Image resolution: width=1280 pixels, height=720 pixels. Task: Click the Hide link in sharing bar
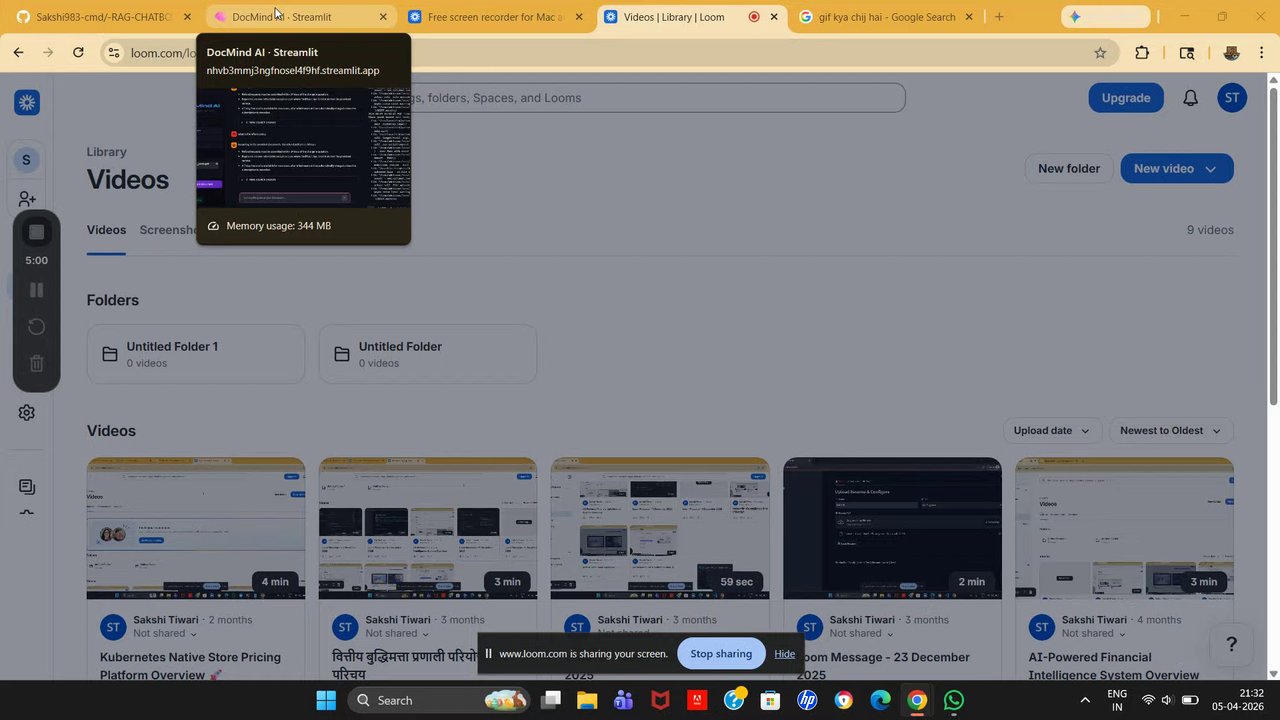click(x=785, y=654)
